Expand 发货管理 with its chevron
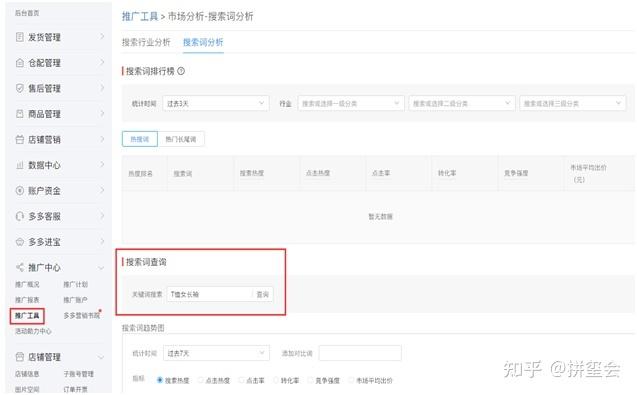637x395 pixels. point(102,36)
